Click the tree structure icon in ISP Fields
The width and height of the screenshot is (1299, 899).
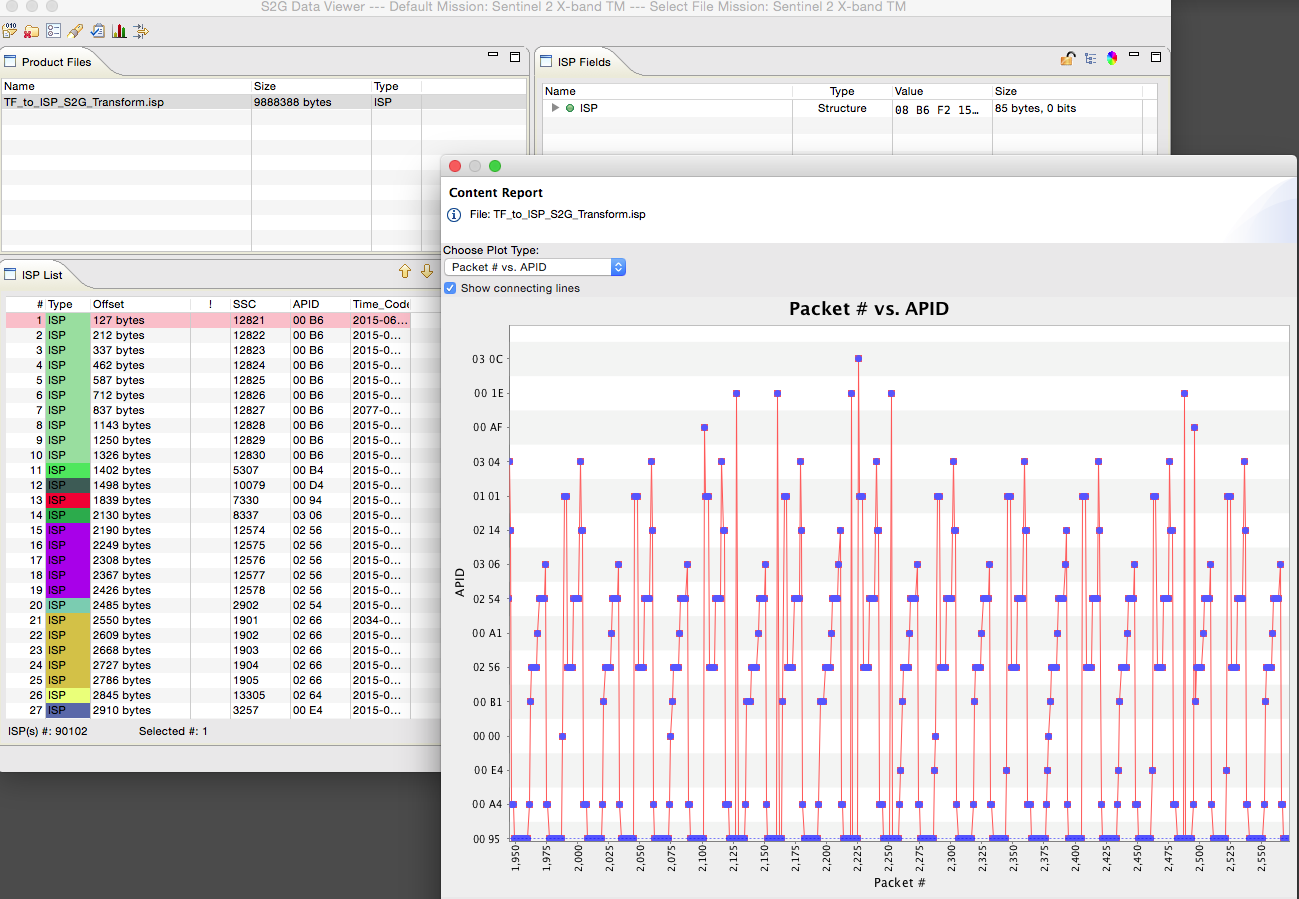pos(1090,59)
